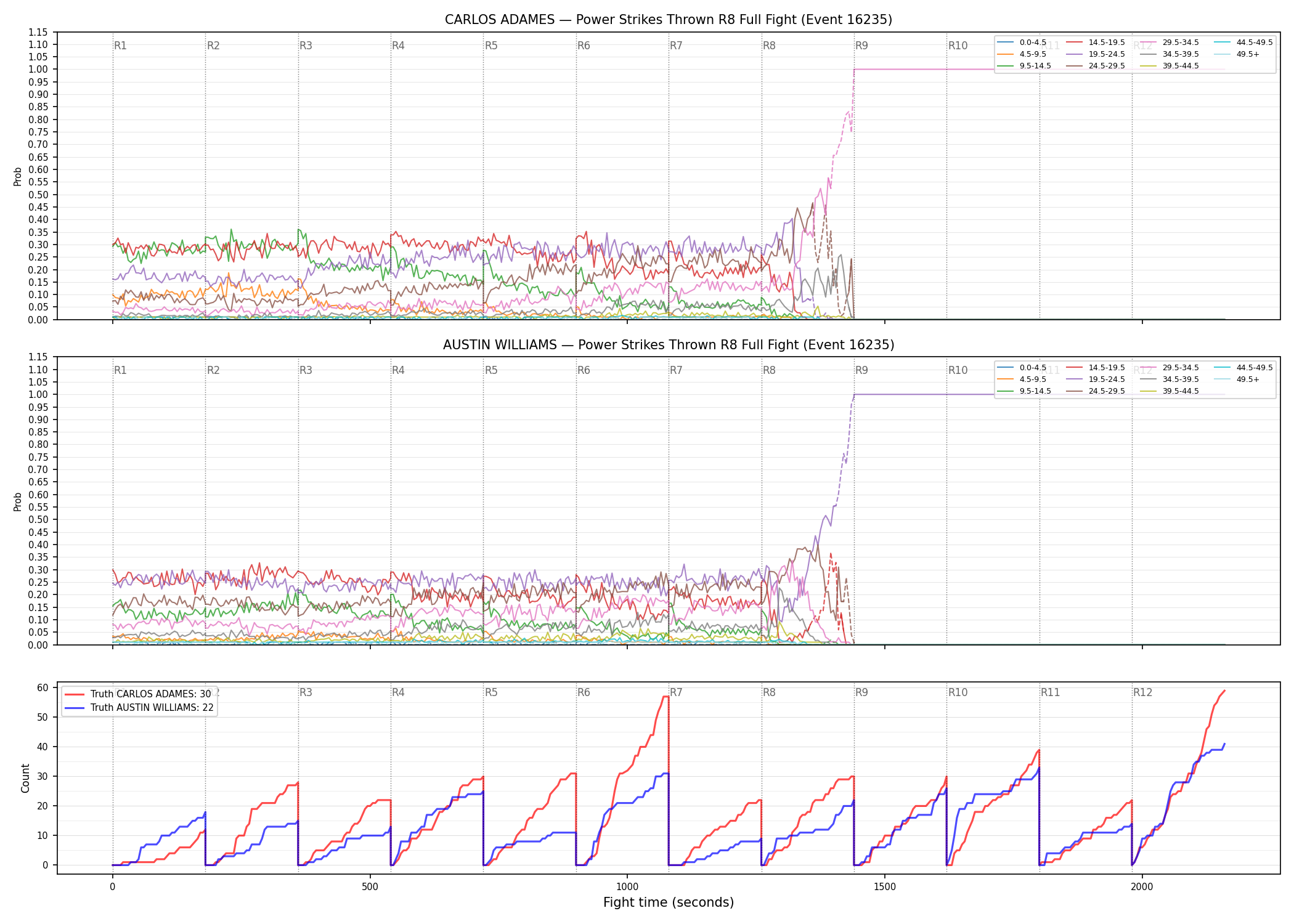This screenshot has height=924, width=1294.
Task: Select Truth CARLOS ADAMES: 30 legend entry
Action: pos(137,694)
